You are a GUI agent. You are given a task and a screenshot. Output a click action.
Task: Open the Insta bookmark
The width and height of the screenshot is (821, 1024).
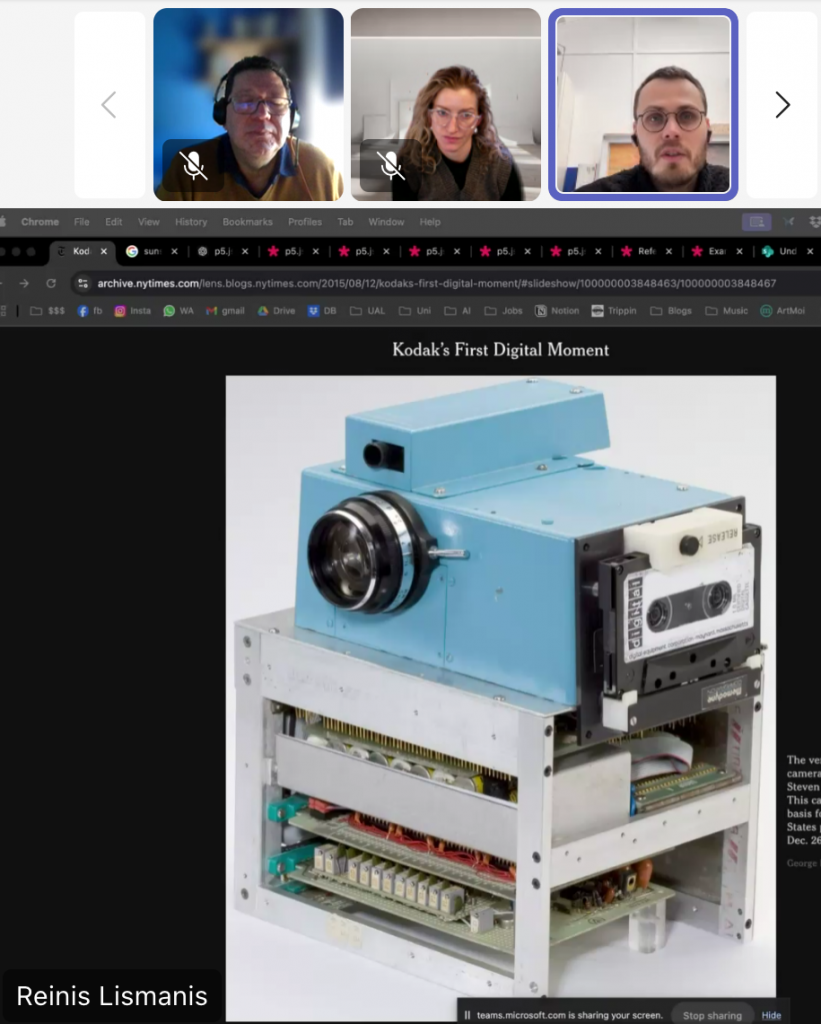tap(132, 311)
